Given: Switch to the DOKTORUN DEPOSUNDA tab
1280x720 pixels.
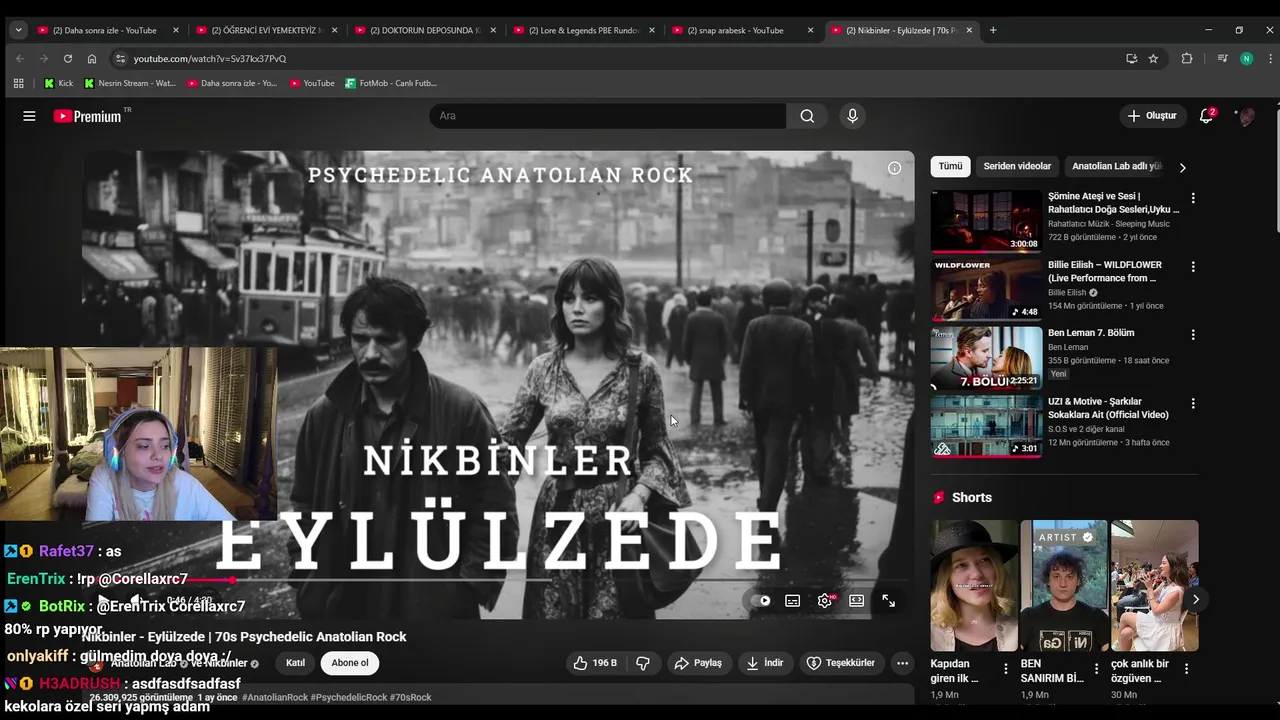Looking at the screenshot, I should click(425, 30).
